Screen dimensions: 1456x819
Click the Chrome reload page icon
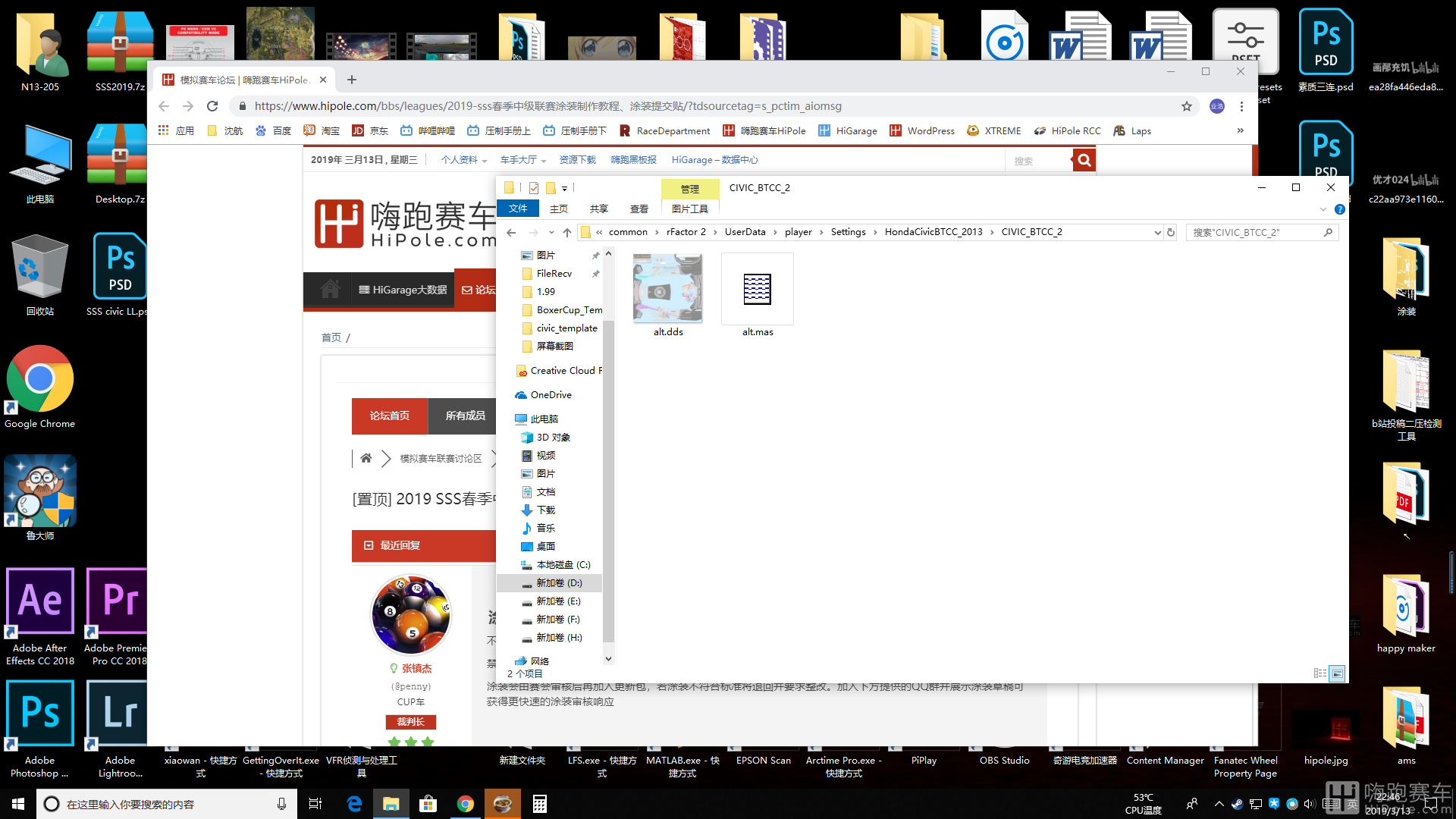pyautogui.click(x=212, y=106)
